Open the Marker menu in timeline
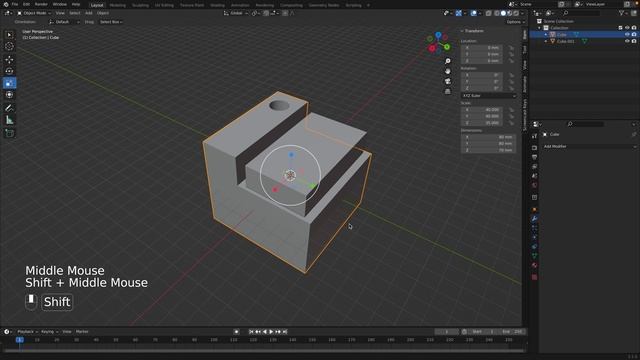Screen dimensions: 640x360 pos(82,332)
